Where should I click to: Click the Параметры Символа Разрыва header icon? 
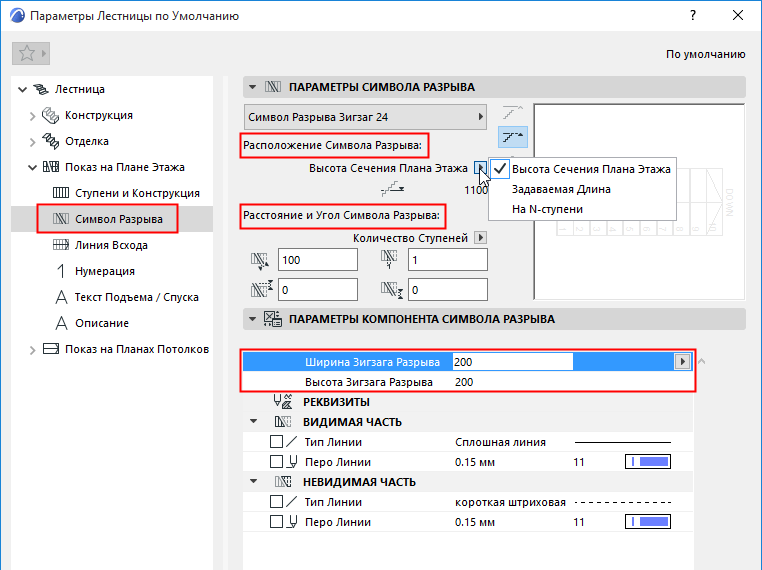pos(273,87)
